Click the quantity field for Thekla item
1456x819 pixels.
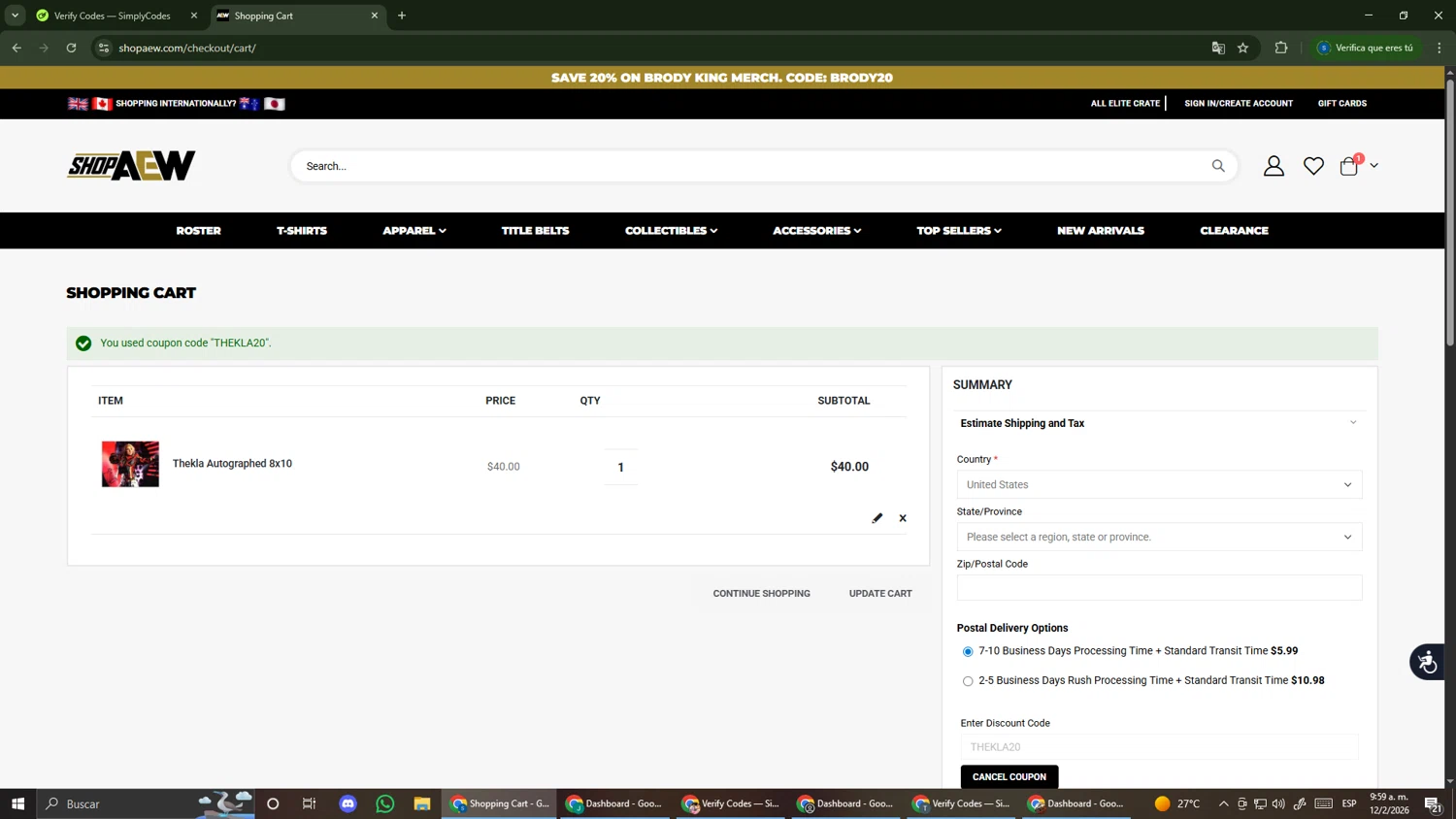621,467
